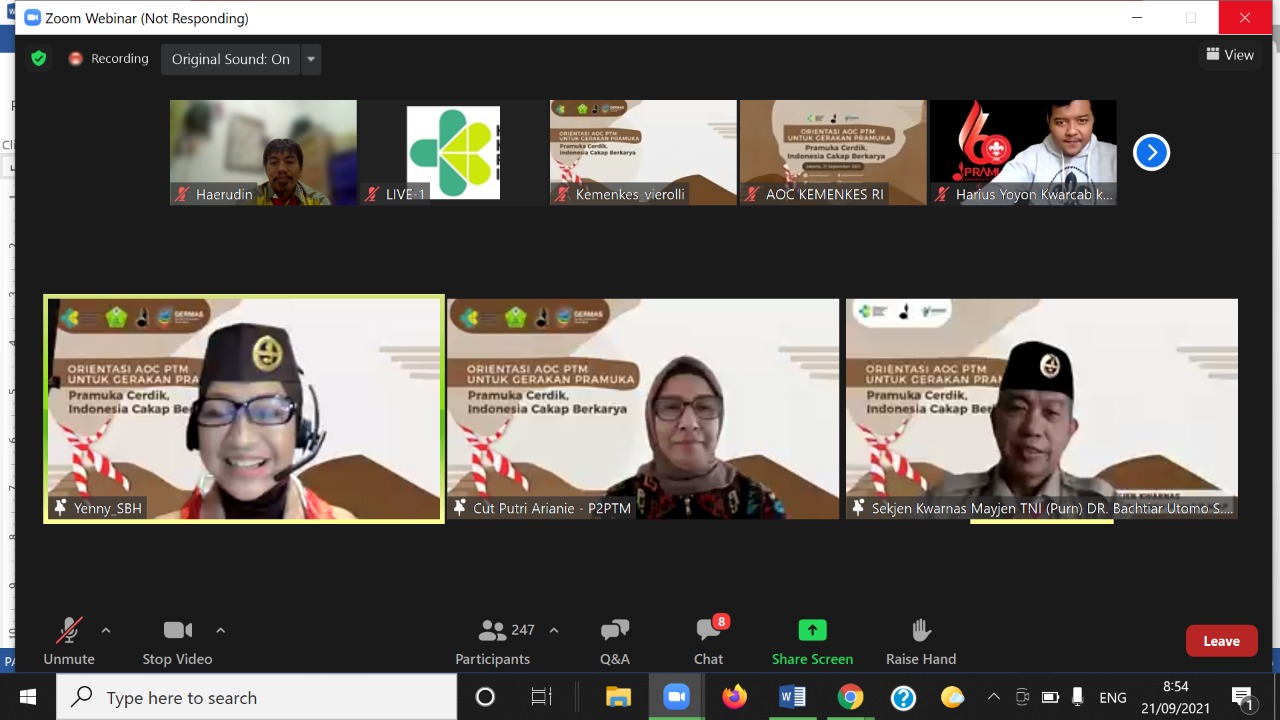Open the View layout menu
This screenshot has width=1280, height=720.
coord(1229,55)
